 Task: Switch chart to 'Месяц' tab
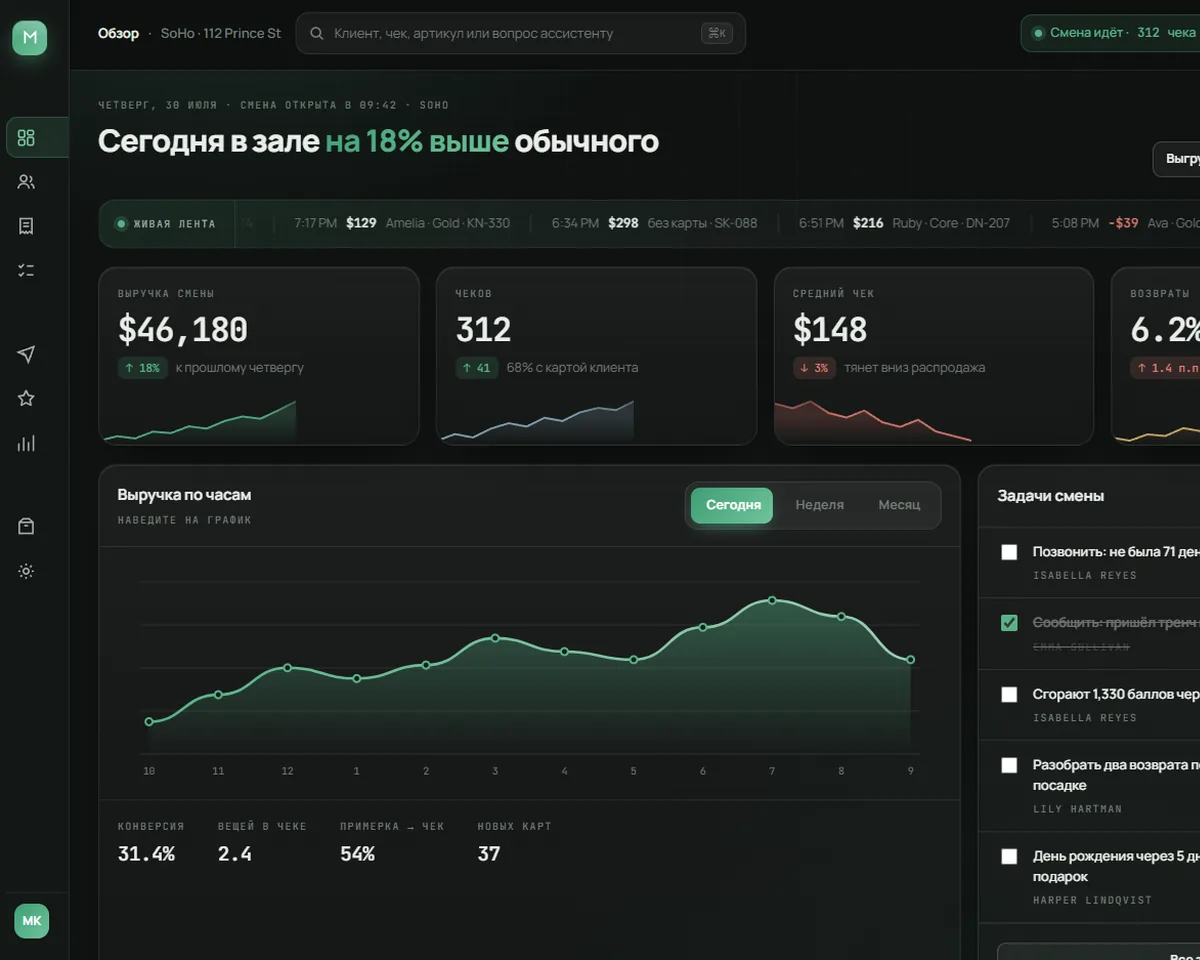pyautogui.click(x=899, y=505)
